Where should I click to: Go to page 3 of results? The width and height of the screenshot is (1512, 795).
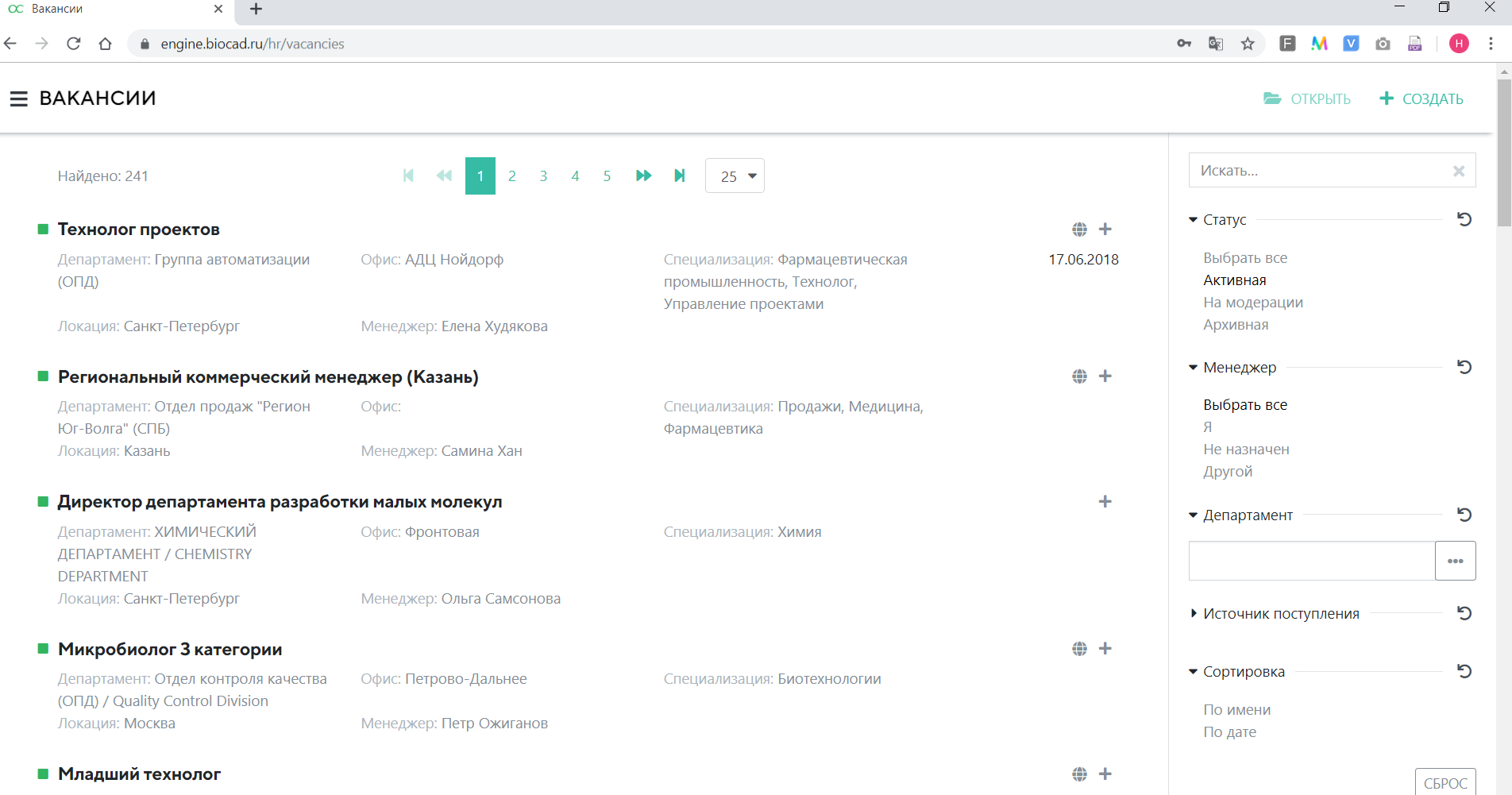[543, 176]
